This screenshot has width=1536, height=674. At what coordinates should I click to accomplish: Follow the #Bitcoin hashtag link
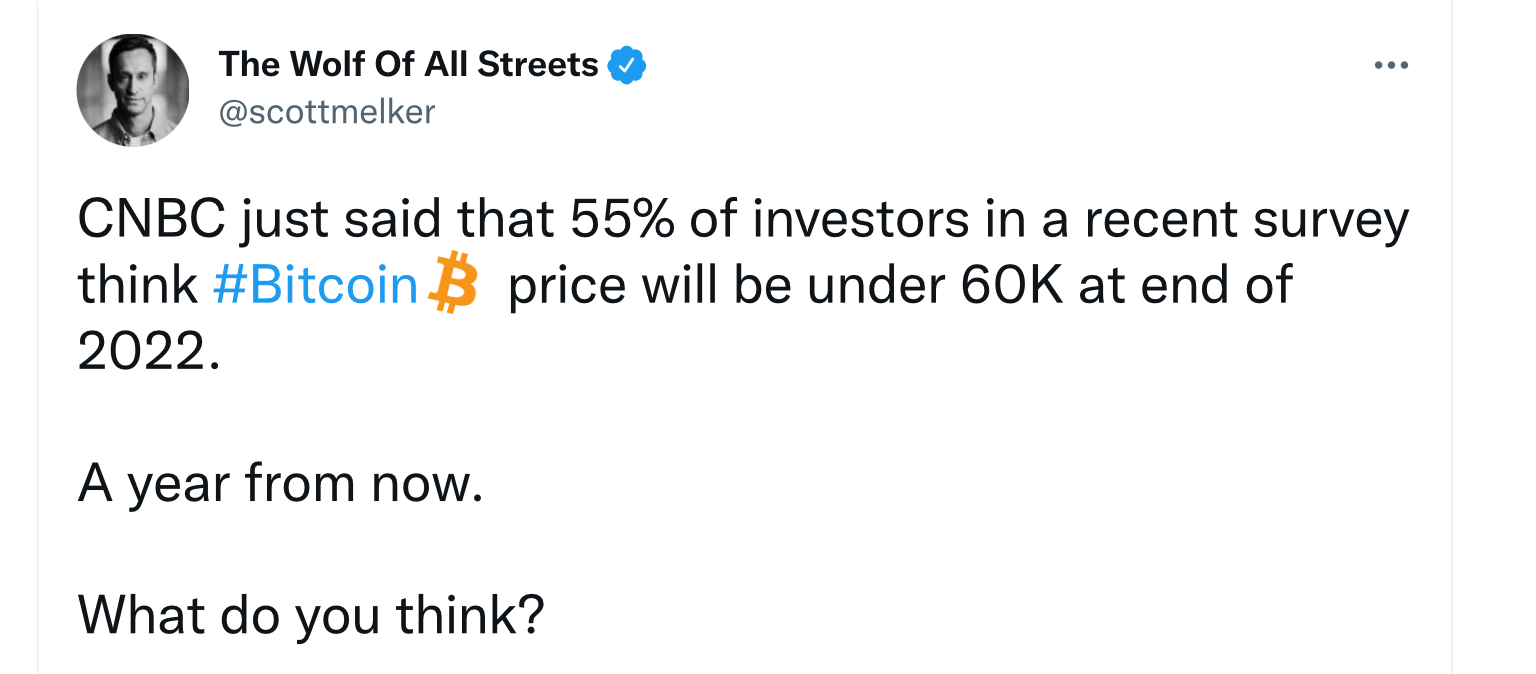click(x=315, y=286)
